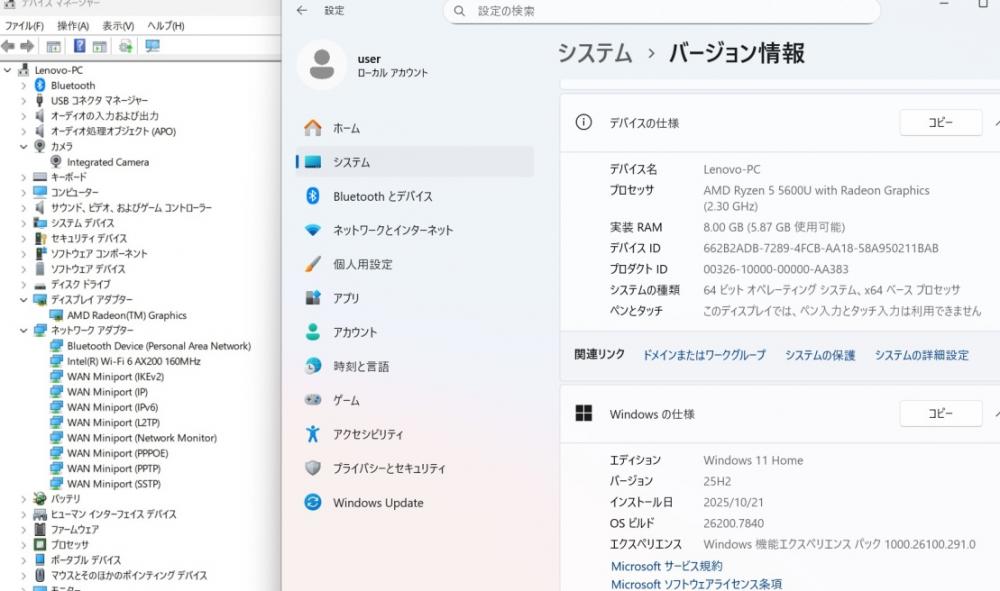Click コピー button for デバイスの仕様

pos(940,123)
